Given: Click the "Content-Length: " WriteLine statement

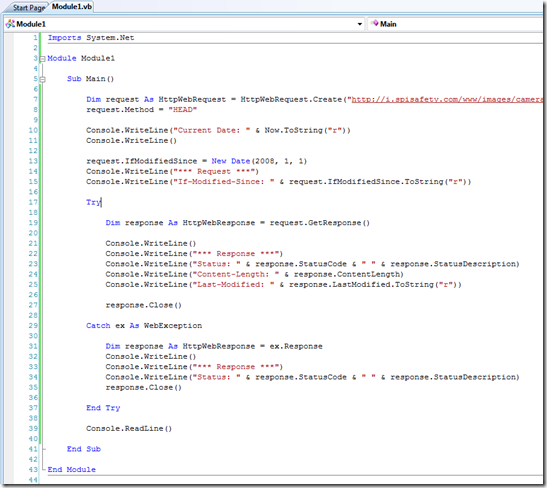Looking at the screenshot, I should [x=254, y=275].
